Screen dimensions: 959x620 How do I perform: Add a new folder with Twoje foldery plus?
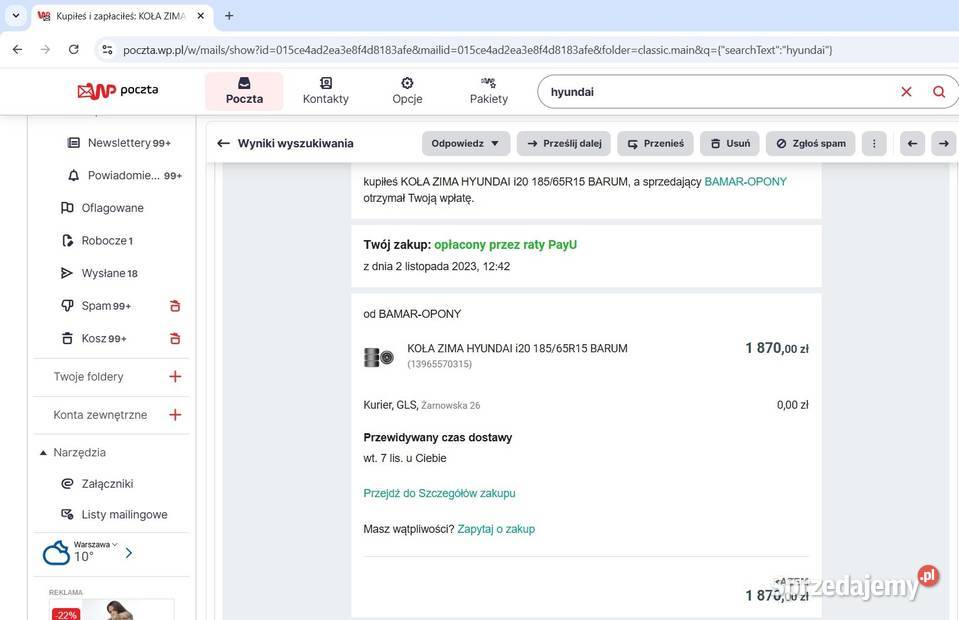[175, 377]
